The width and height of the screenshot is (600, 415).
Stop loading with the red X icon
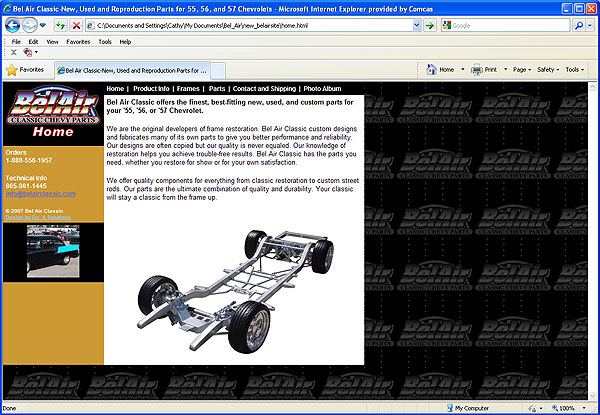click(77, 26)
